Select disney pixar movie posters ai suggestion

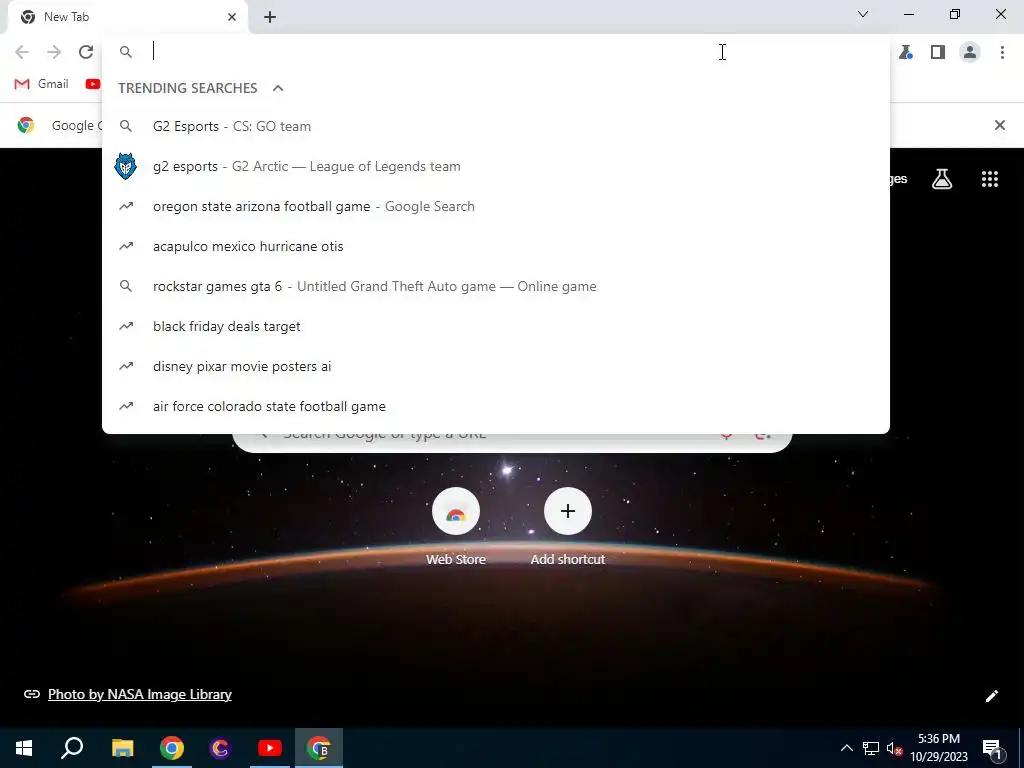tap(496, 366)
